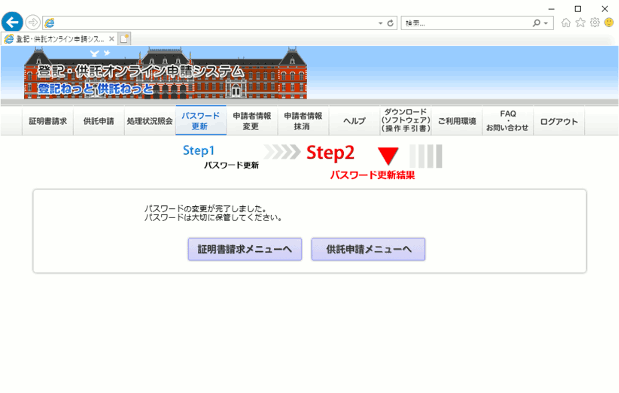Open the browser home page icon
The width and height of the screenshot is (619, 393).
[566, 23]
